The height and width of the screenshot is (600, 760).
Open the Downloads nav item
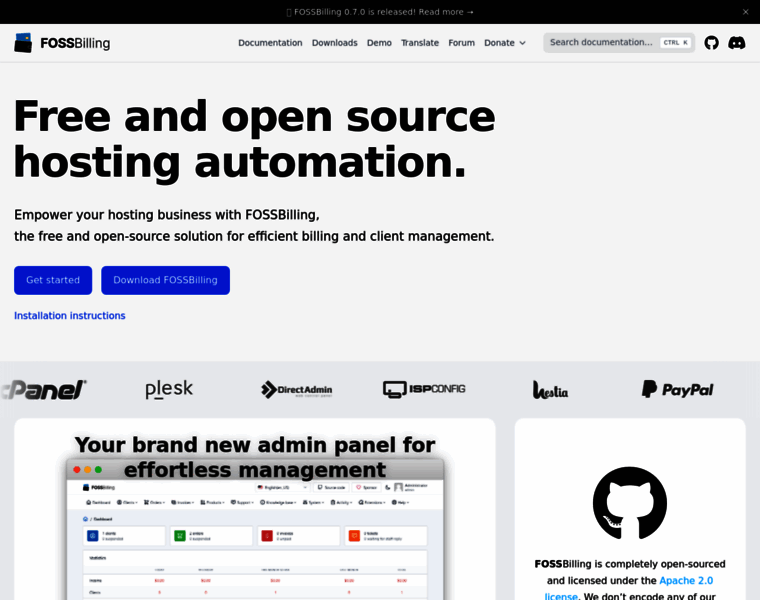click(334, 43)
